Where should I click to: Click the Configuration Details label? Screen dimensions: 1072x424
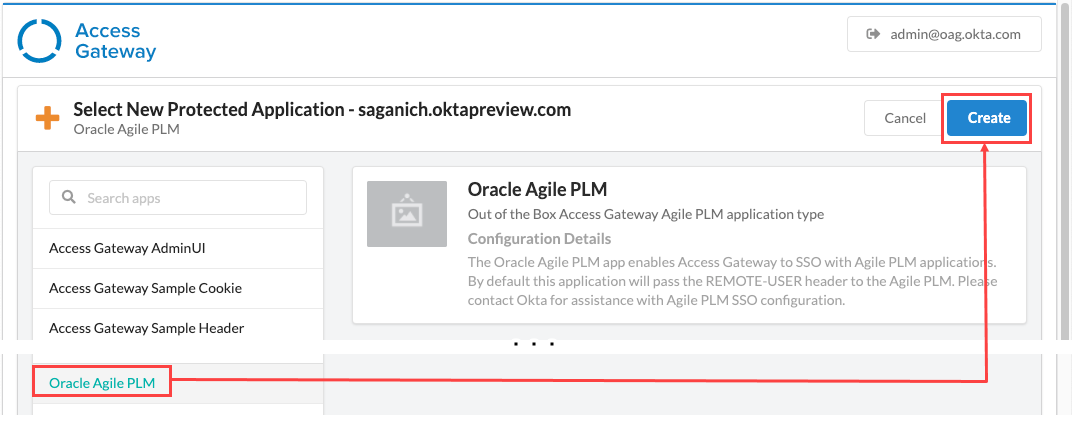click(x=539, y=239)
